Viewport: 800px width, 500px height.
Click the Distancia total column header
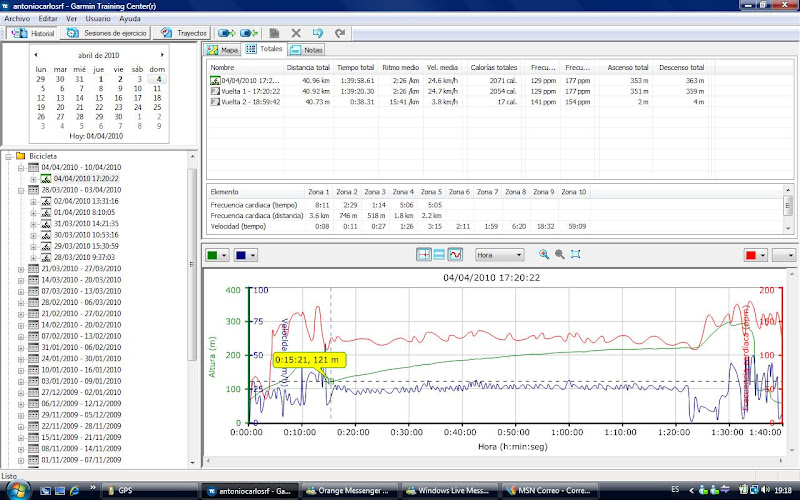pos(308,67)
